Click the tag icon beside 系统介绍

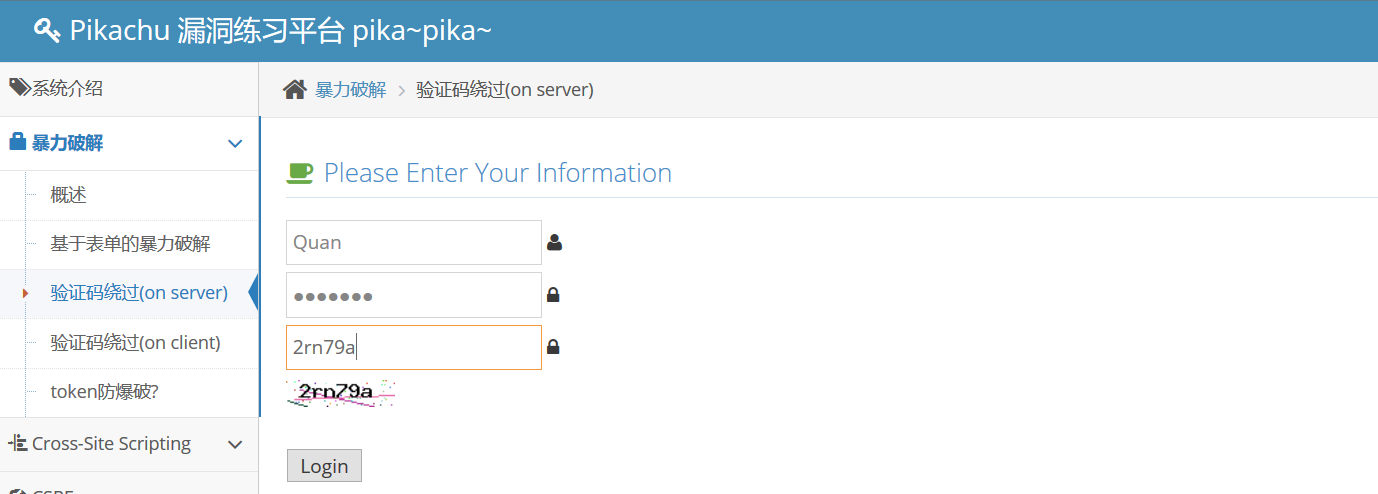pyautogui.click(x=19, y=88)
